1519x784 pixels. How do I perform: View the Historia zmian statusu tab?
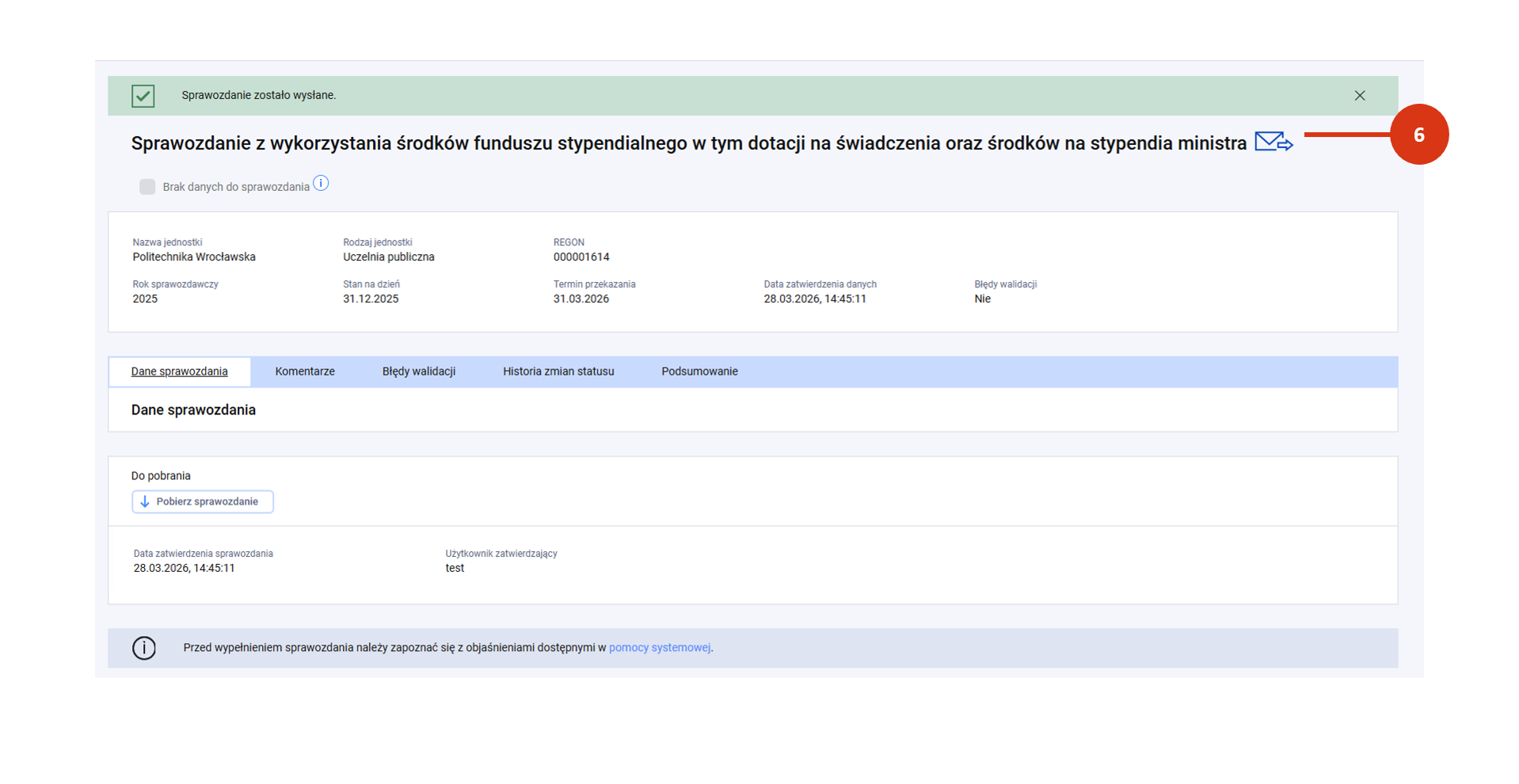click(558, 371)
